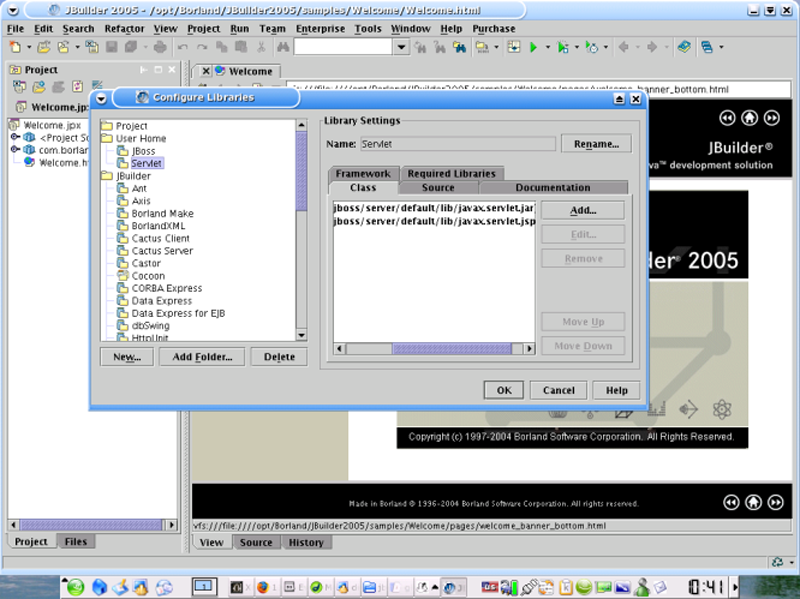Screen dimensions: 800x599
Task: Select the dbSwing library in tree
Action: 150,326
